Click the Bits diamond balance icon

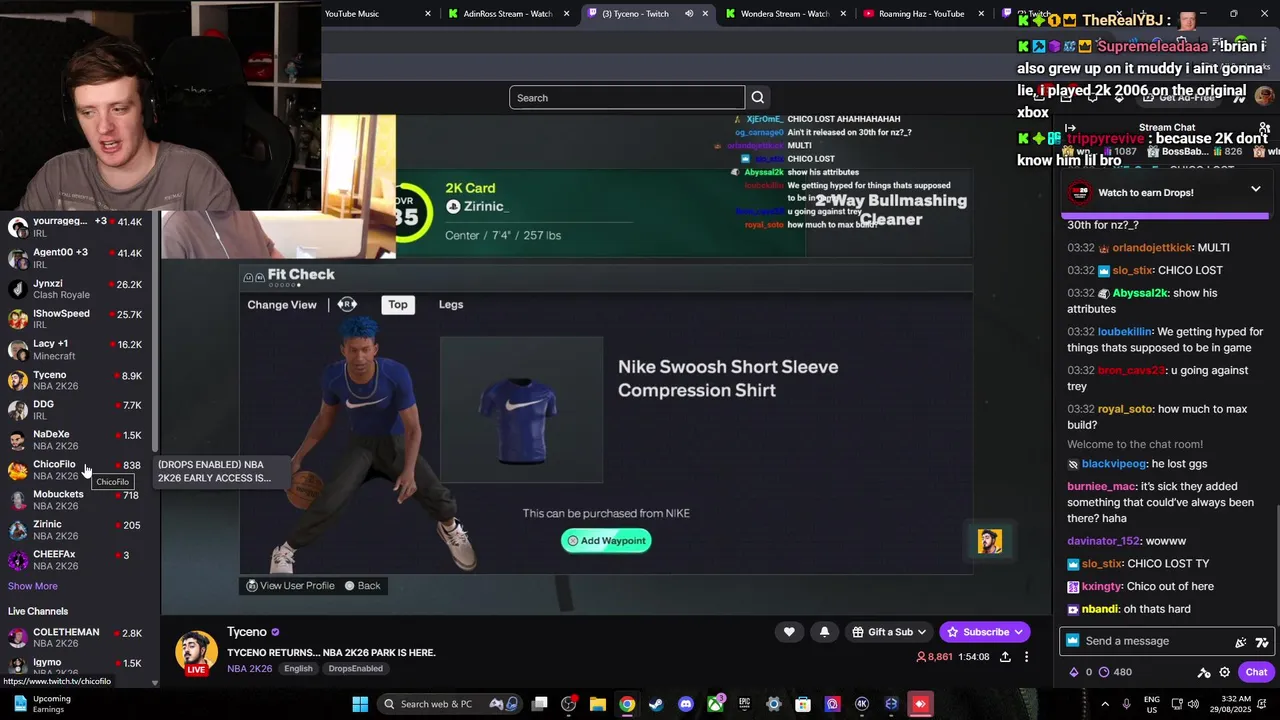click(x=1074, y=672)
